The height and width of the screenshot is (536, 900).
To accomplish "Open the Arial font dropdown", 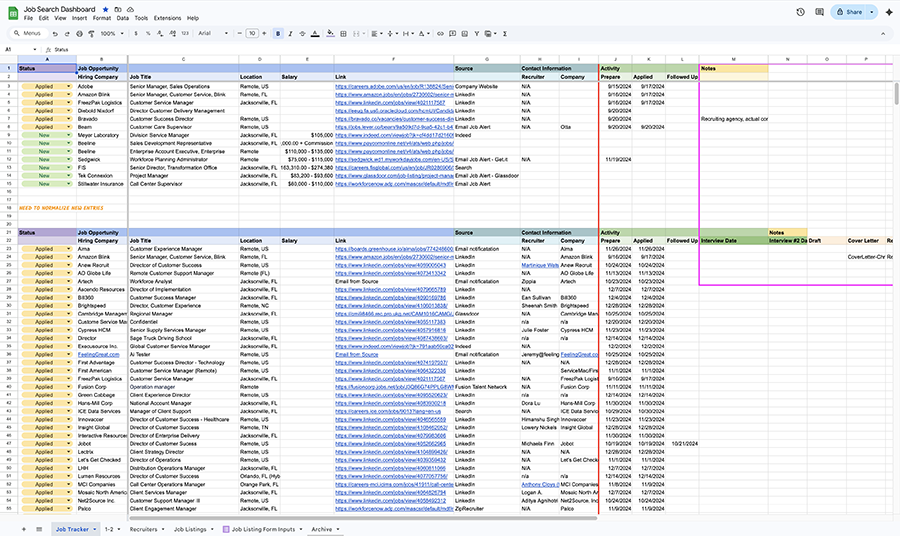I will coord(213,34).
